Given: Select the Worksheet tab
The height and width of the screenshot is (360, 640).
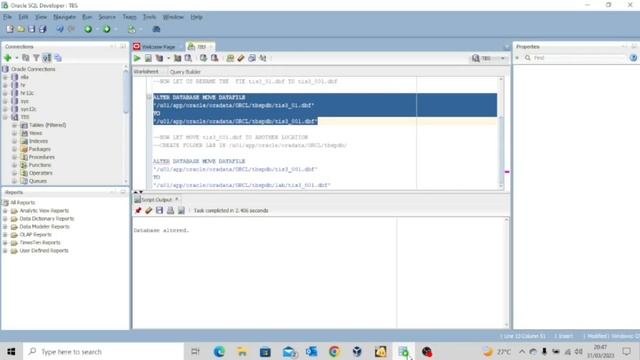Looking at the screenshot, I should [146, 72].
